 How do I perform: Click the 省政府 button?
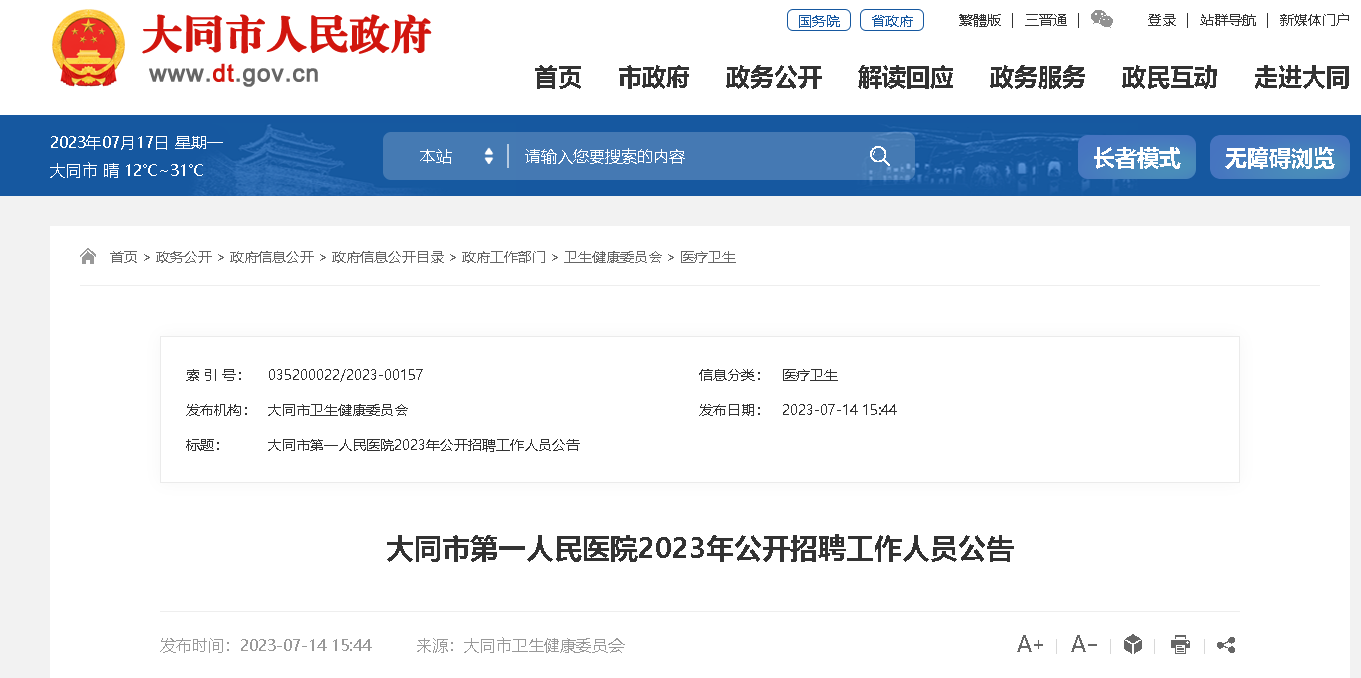(x=892, y=20)
